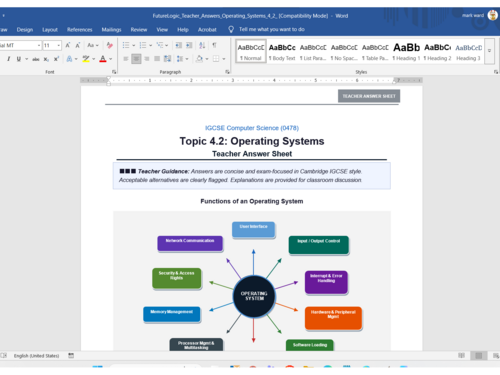Expand the font size dropdown
The width and height of the screenshot is (500, 375).
click(59, 45)
